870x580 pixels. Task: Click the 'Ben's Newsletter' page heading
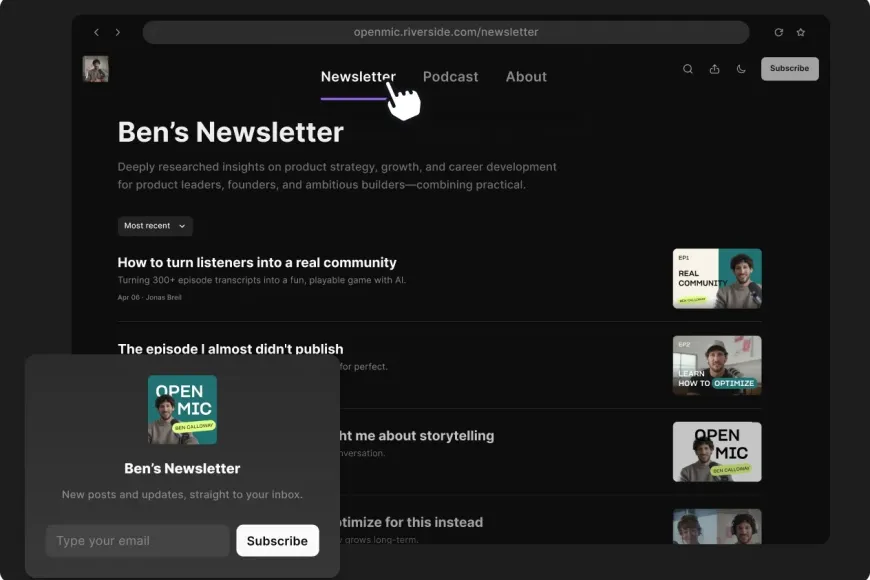[230, 132]
